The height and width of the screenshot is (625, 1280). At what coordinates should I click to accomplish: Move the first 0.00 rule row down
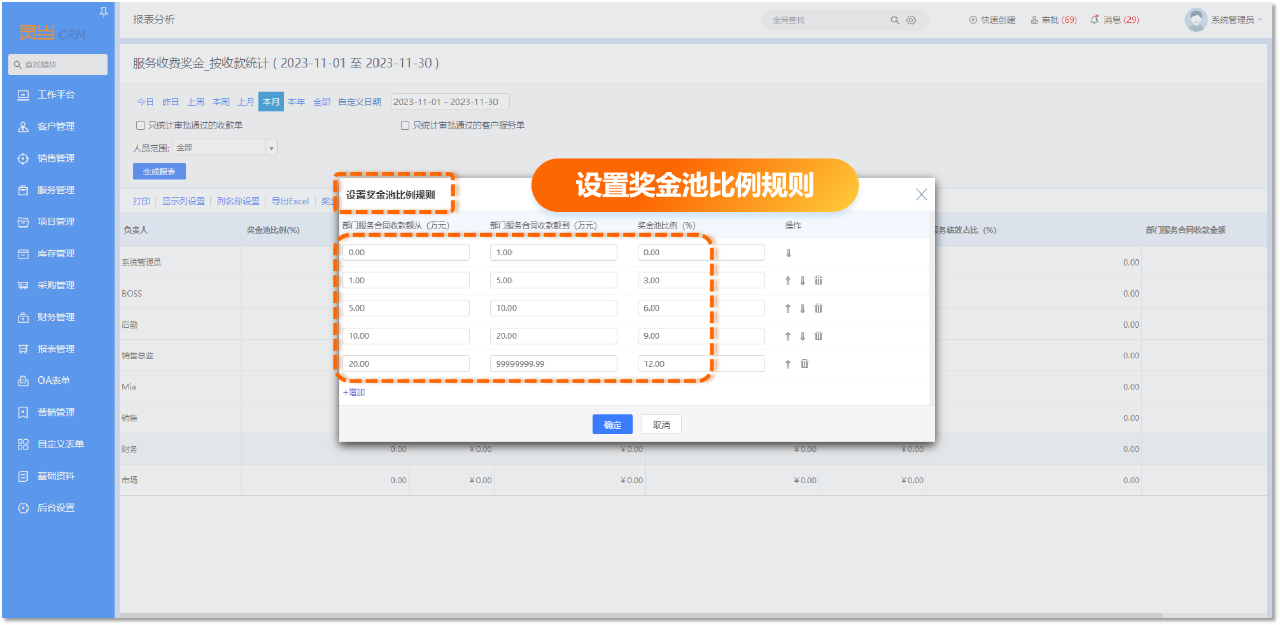coord(788,253)
